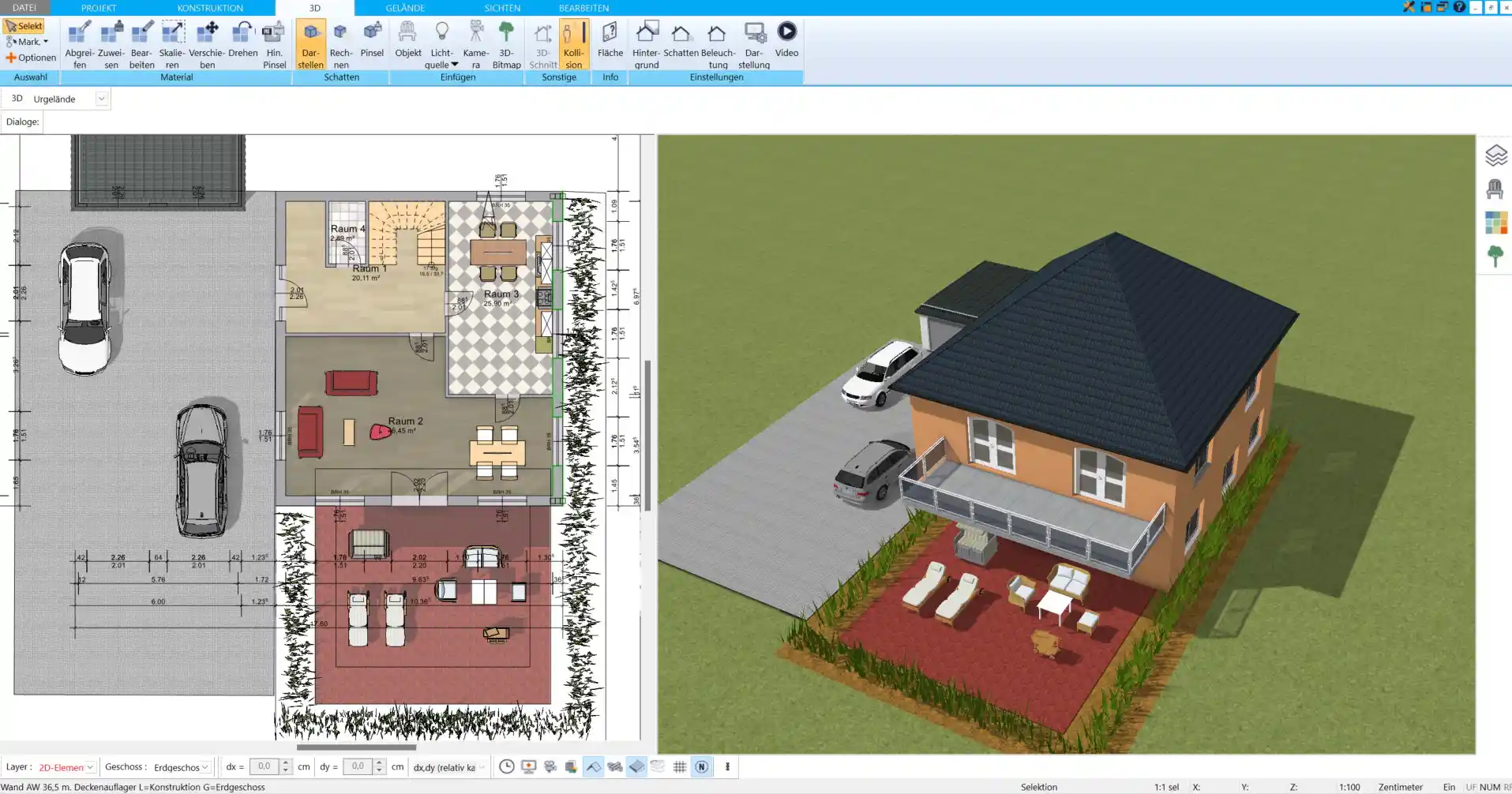
Task: Insert an Objekt with the chair icon
Action: [x=408, y=39]
